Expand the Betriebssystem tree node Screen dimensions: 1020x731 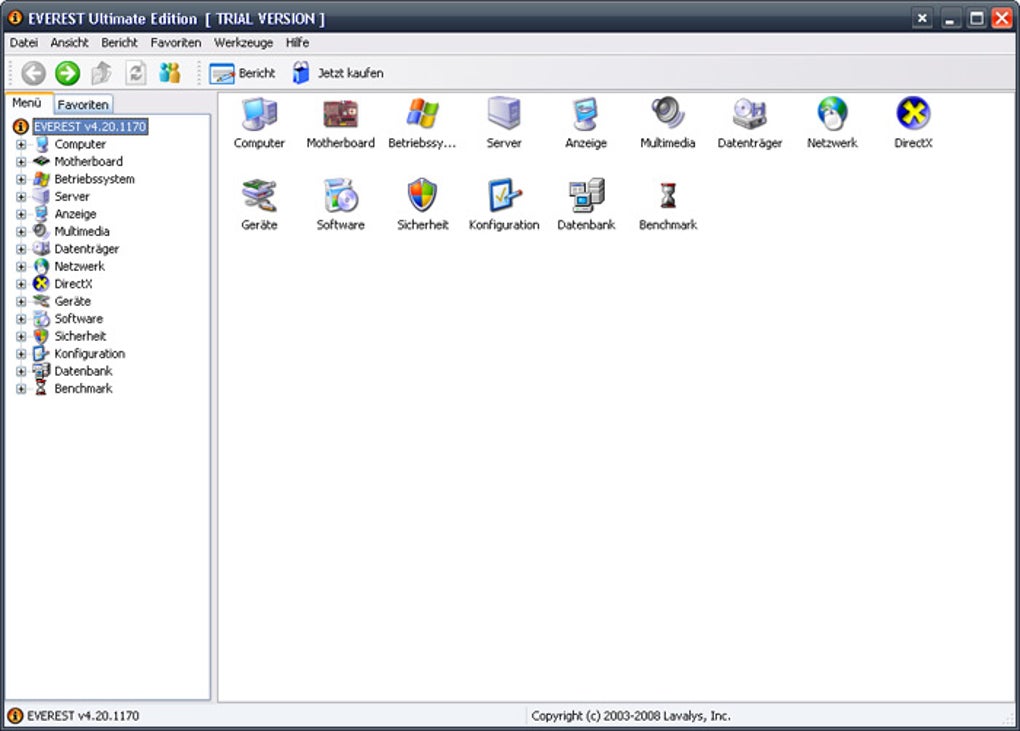click(x=21, y=179)
